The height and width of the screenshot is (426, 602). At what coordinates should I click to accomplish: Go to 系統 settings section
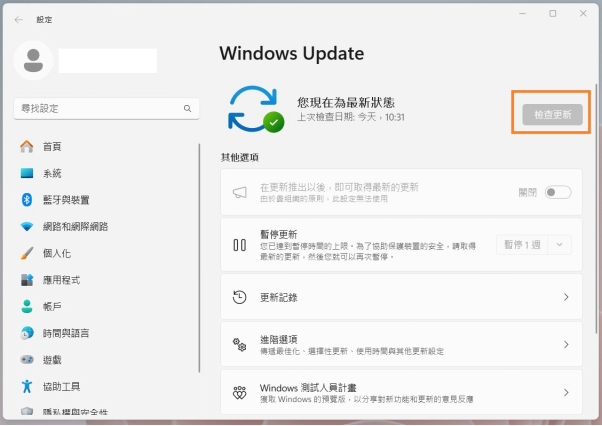(52, 173)
